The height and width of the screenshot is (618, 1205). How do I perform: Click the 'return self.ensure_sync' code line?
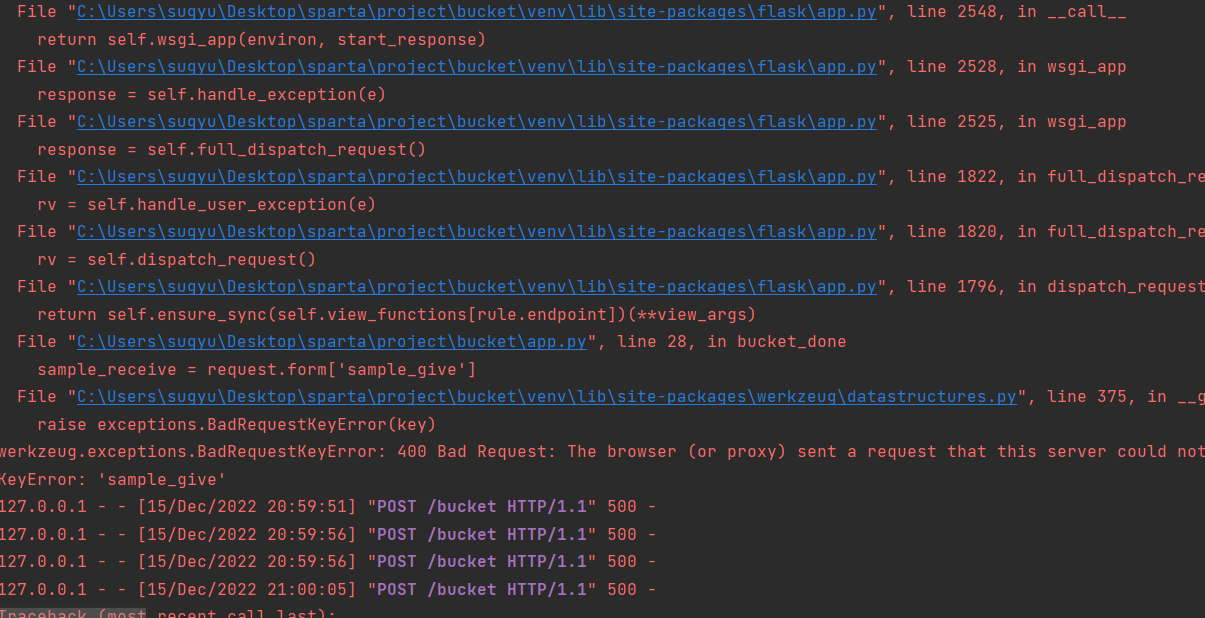click(x=396, y=315)
